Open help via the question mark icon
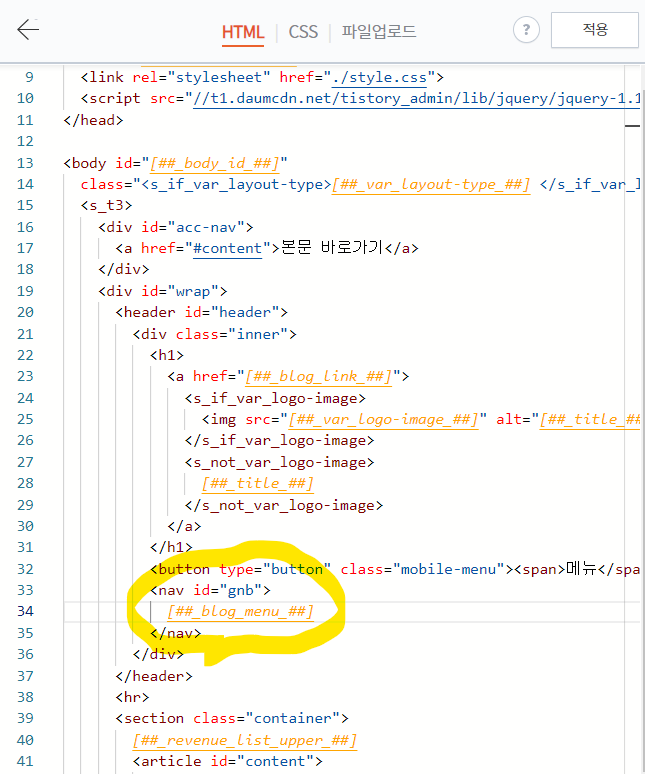 point(526,30)
